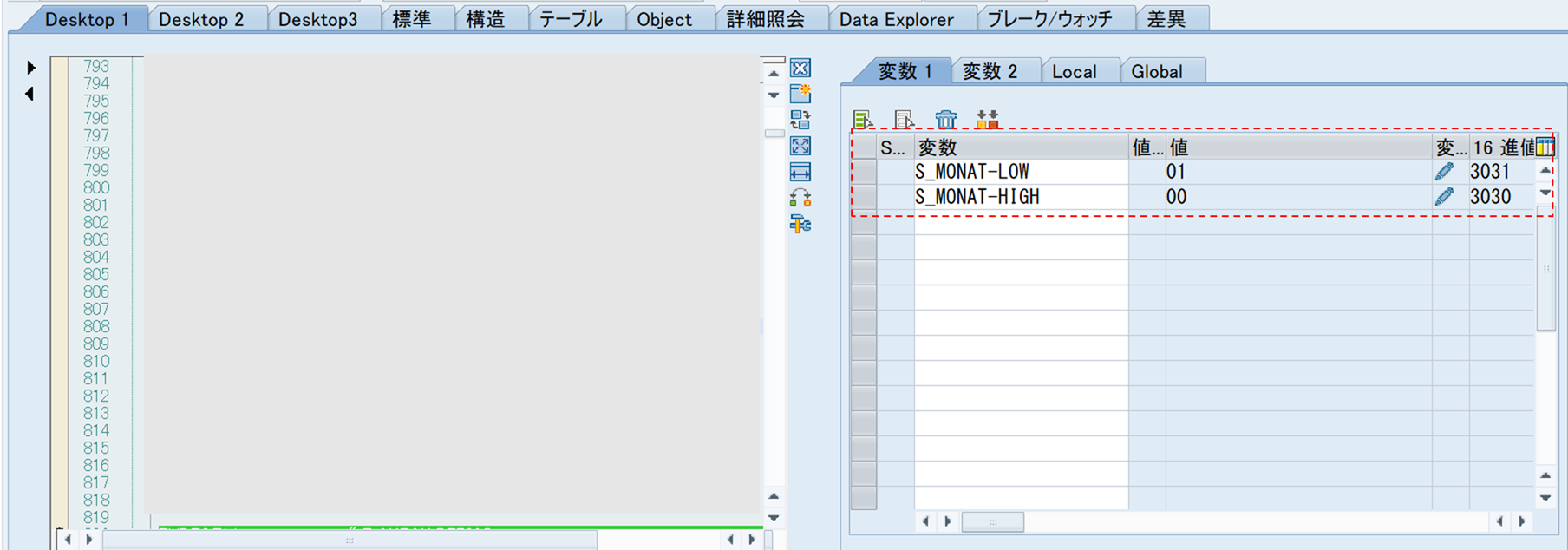This screenshot has width=1568, height=550.
Task: Click the pencil icon for S_MONAT-HIGH
Action: 1444,197
